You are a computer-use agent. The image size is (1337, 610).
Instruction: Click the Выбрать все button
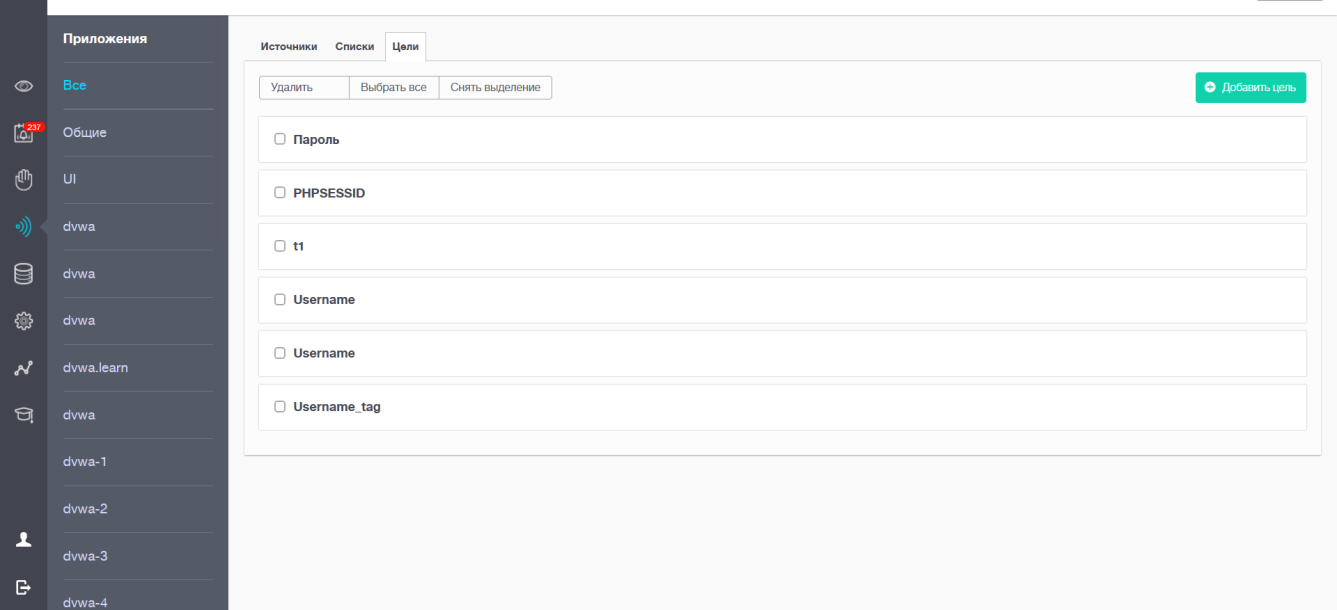click(x=394, y=88)
